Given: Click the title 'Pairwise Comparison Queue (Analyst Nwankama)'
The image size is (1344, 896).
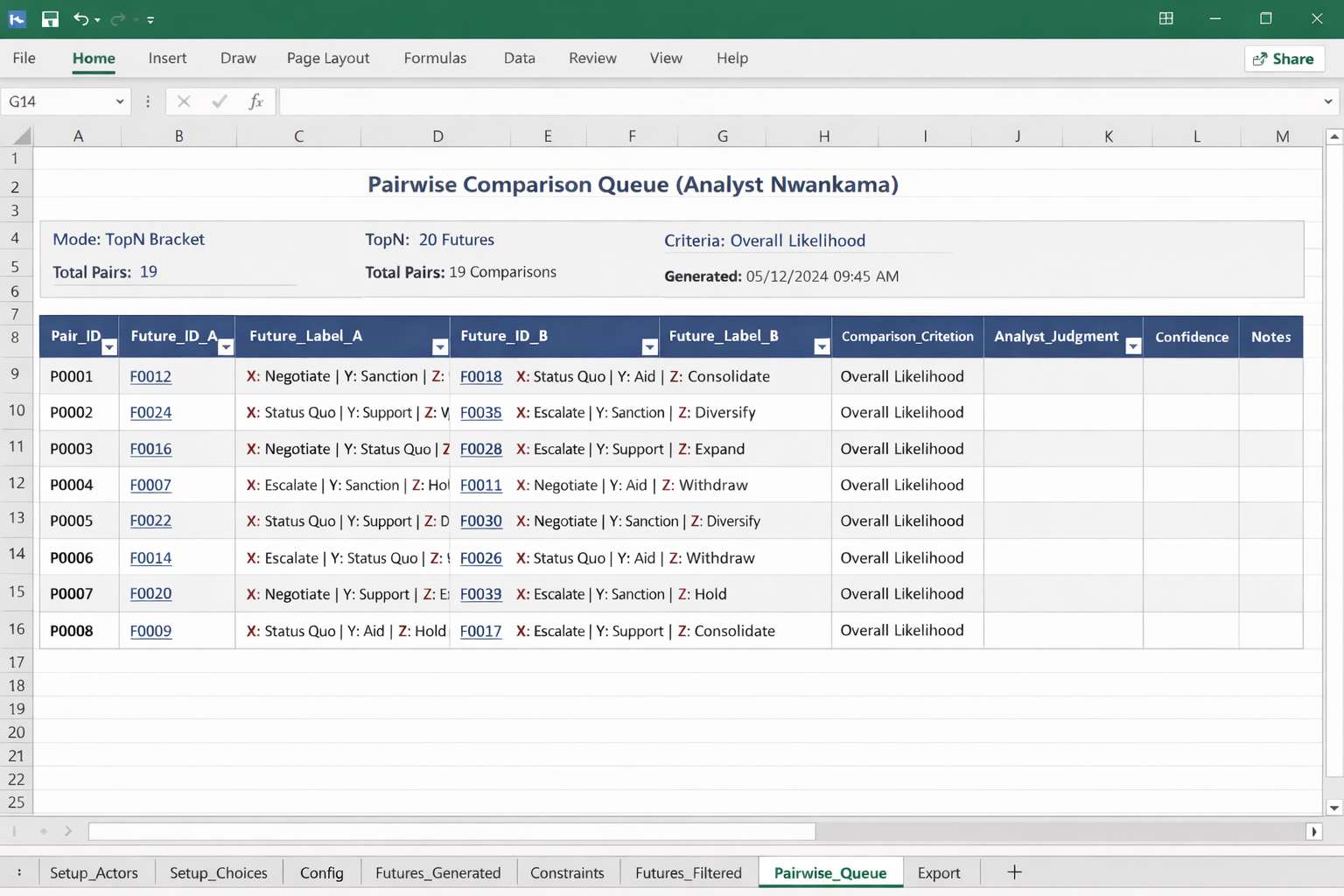Looking at the screenshot, I should tap(633, 185).
